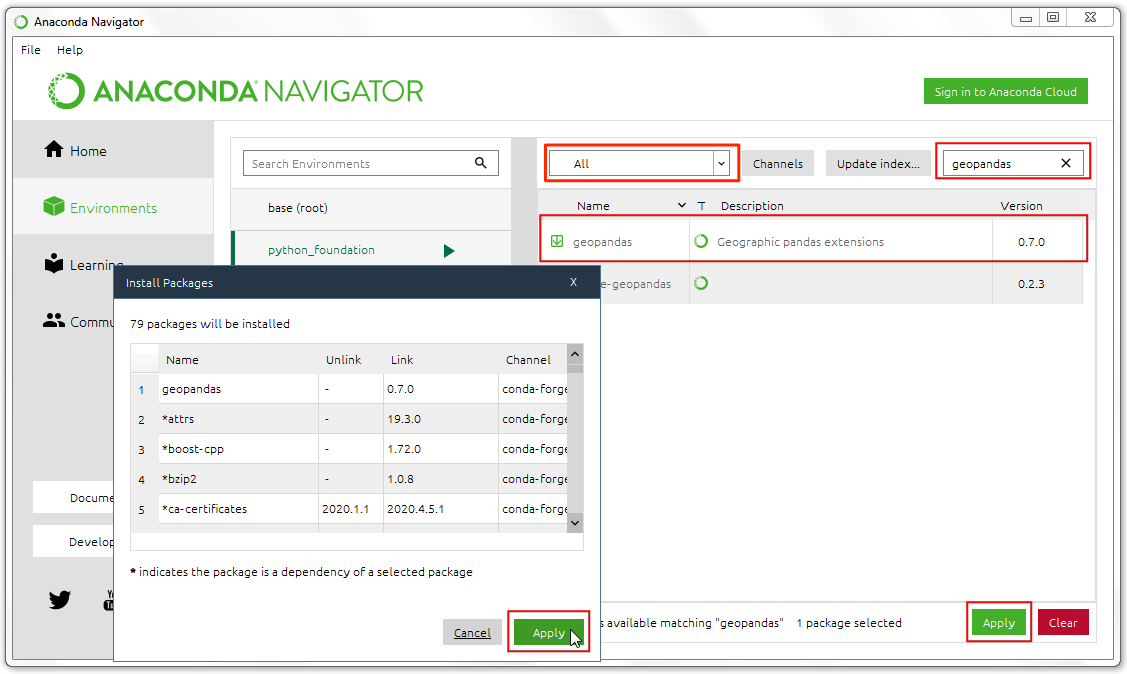
Task: Click version 0.2.3 in package list
Action: click(x=1031, y=283)
